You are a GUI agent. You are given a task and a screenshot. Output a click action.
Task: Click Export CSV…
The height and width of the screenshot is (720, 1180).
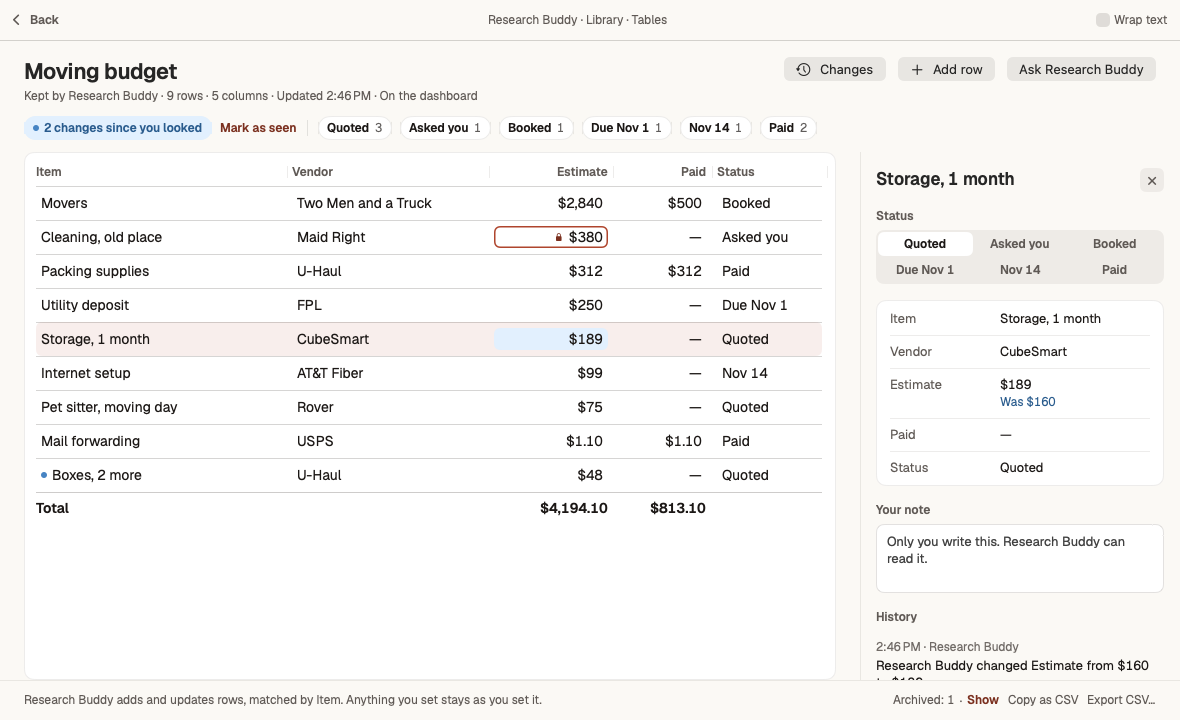[x=1121, y=700]
